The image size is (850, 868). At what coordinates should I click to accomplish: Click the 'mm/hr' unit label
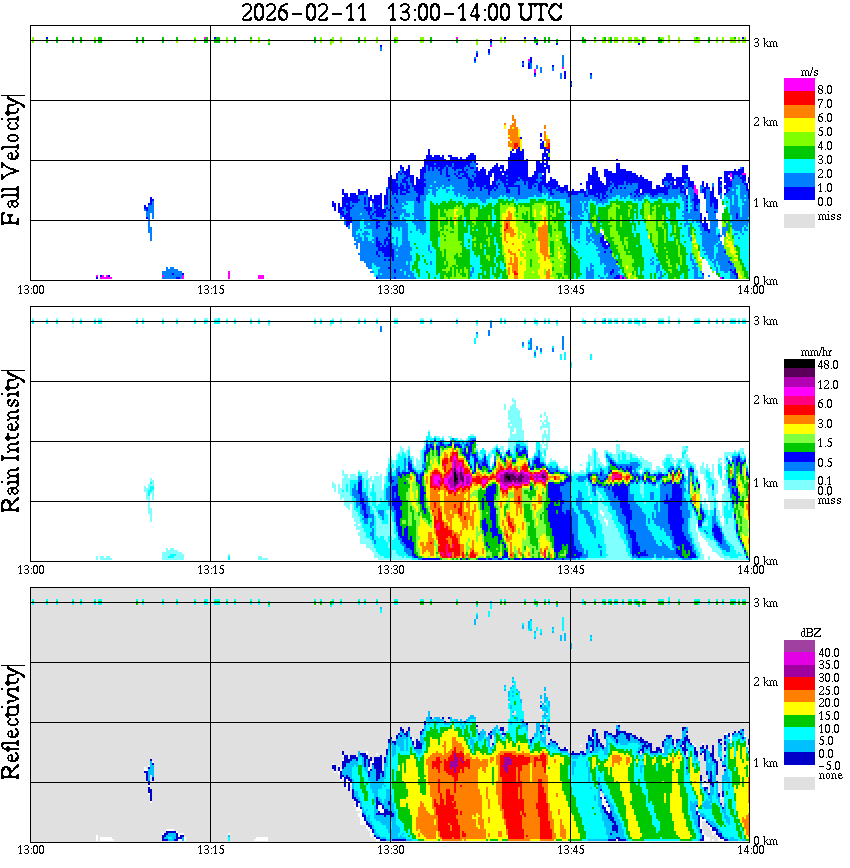[x=816, y=353]
